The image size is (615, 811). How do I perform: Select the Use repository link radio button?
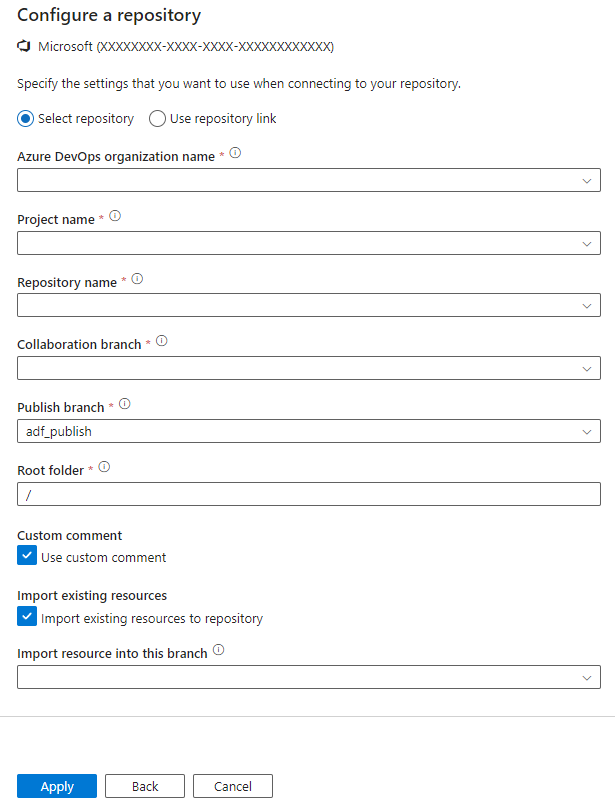click(x=156, y=118)
